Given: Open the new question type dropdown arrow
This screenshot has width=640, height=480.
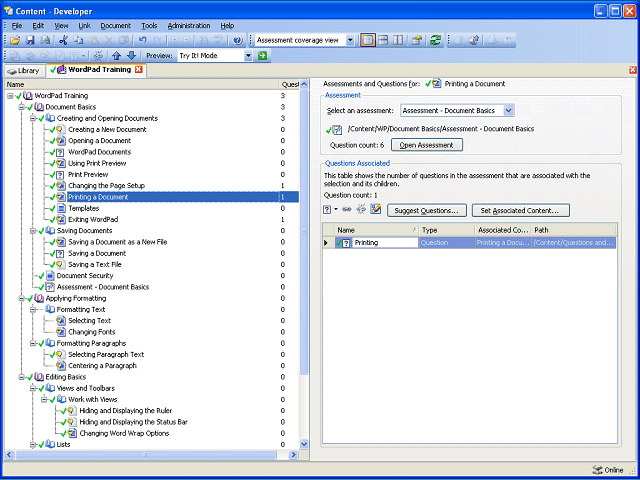Looking at the screenshot, I should (x=336, y=209).
